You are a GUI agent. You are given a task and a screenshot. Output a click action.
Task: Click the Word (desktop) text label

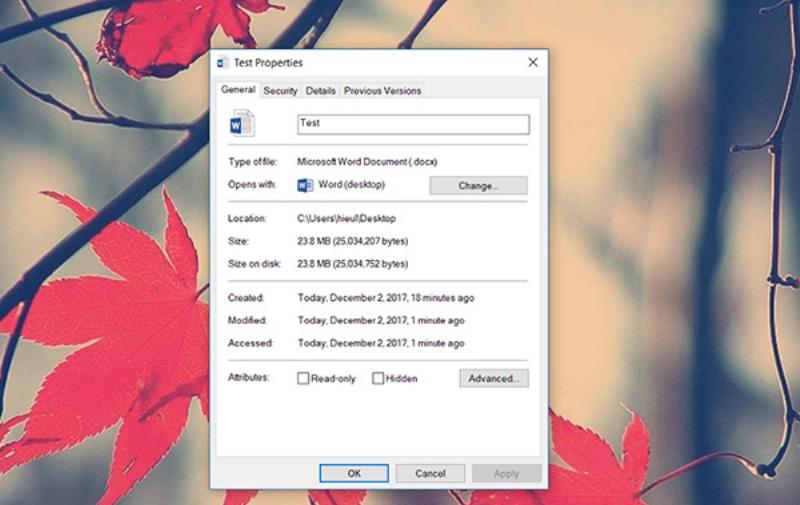point(352,185)
